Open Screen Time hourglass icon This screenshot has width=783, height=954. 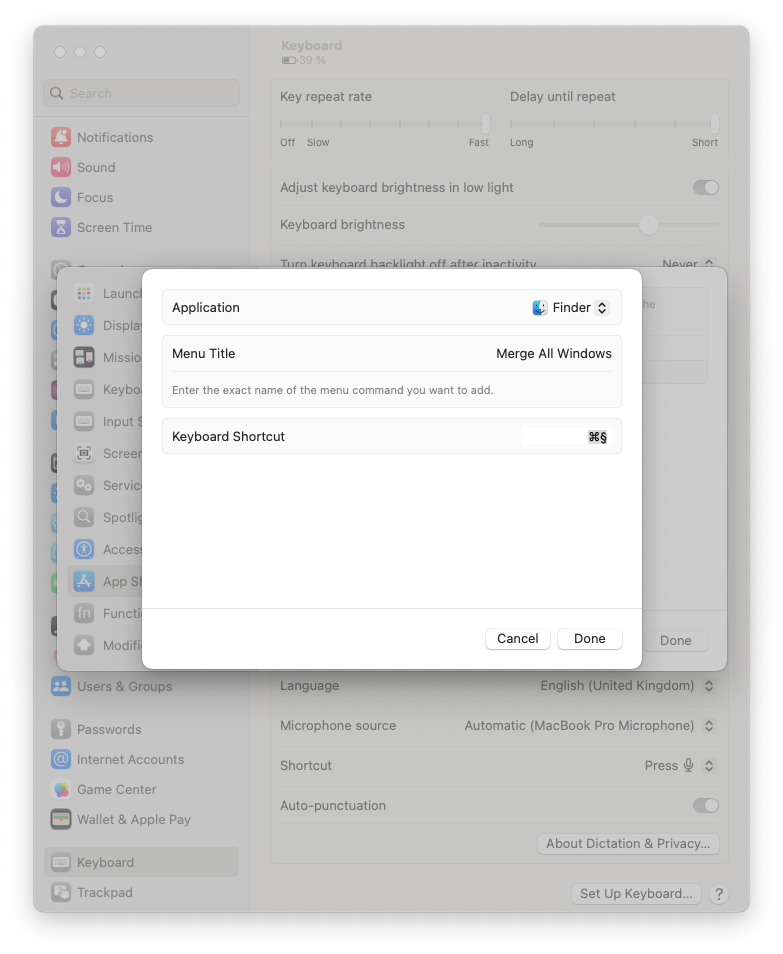tap(61, 227)
